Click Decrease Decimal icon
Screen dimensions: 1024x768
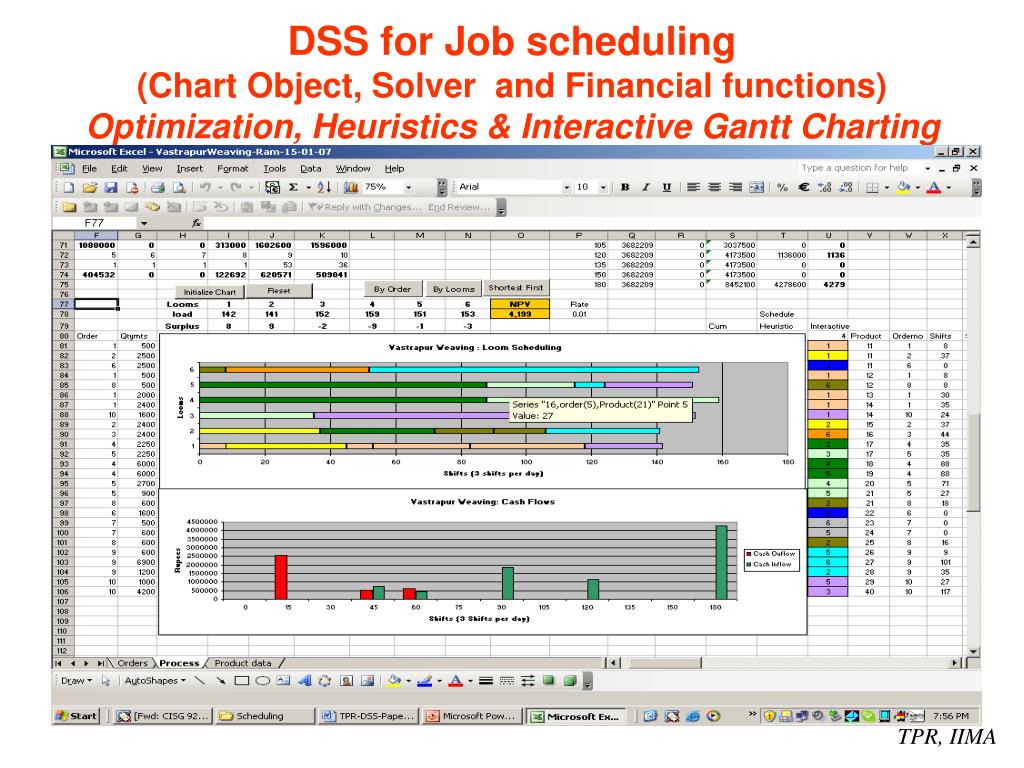tap(846, 187)
